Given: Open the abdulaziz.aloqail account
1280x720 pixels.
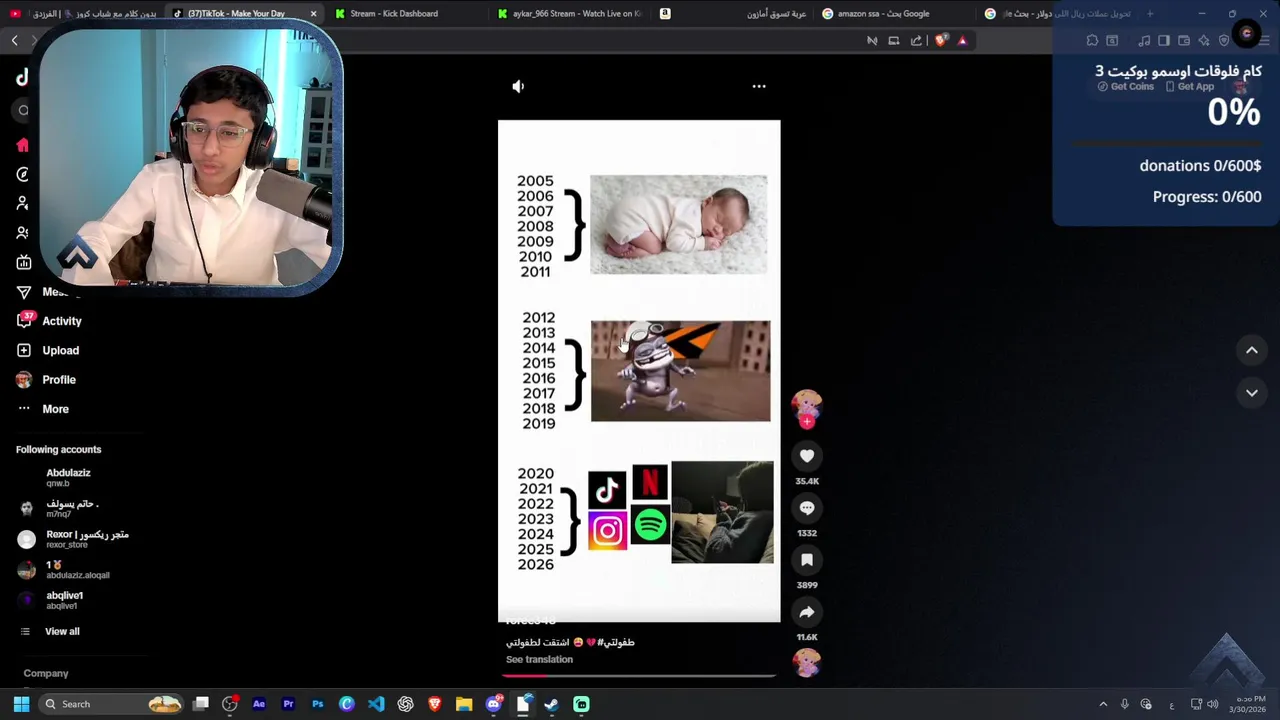Looking at the screenshot, I should (x=63, y=570).
